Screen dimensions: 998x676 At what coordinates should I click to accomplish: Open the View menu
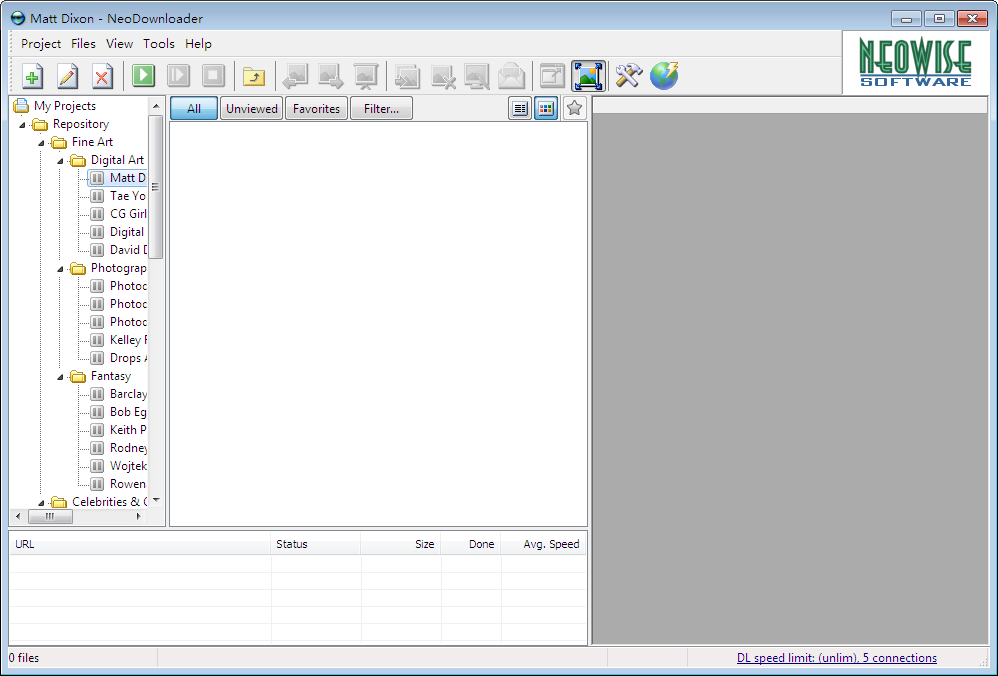(x=120, y=44)
